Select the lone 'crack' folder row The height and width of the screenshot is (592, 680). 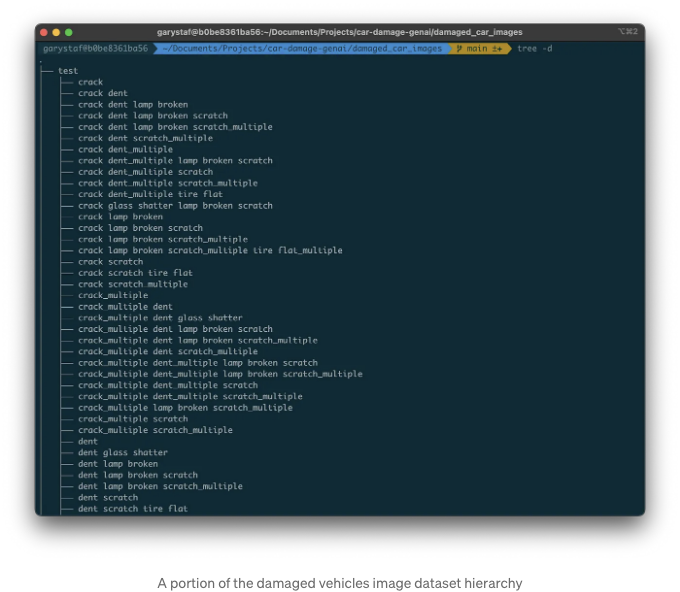91,82
